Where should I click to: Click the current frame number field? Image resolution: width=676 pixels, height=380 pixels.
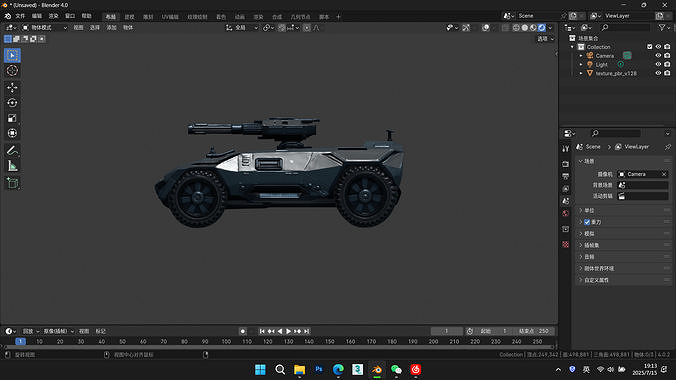[x=447, y=331]
